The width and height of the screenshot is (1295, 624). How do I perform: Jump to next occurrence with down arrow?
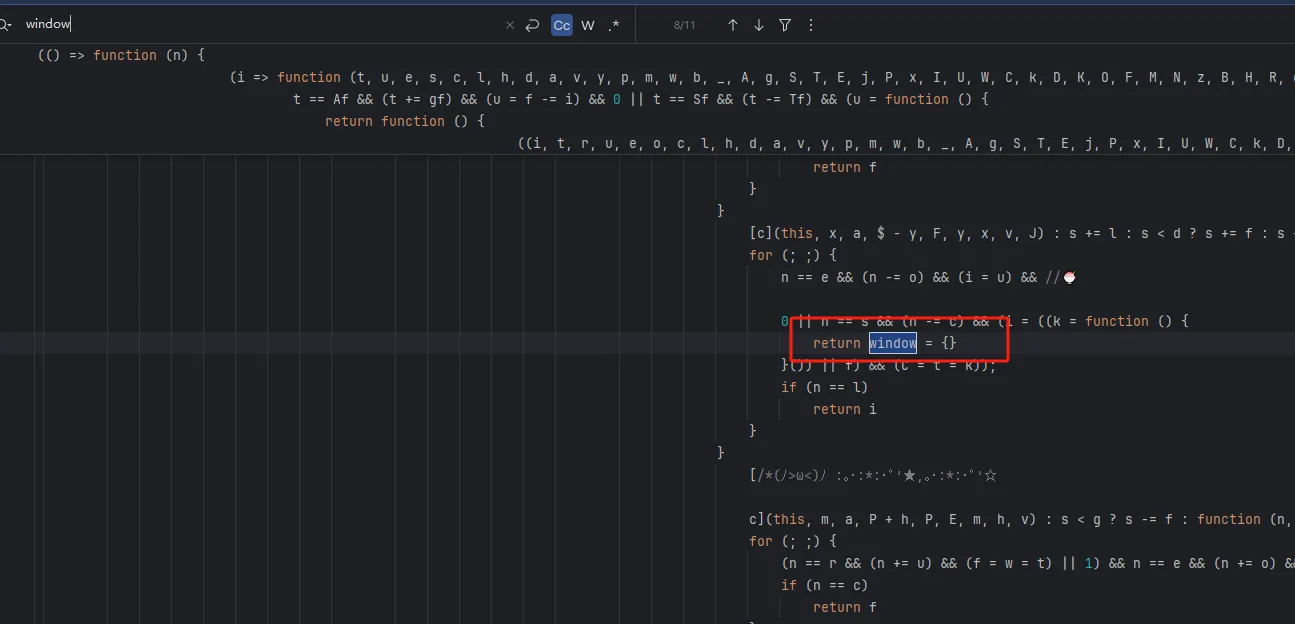tap(759, 25)
